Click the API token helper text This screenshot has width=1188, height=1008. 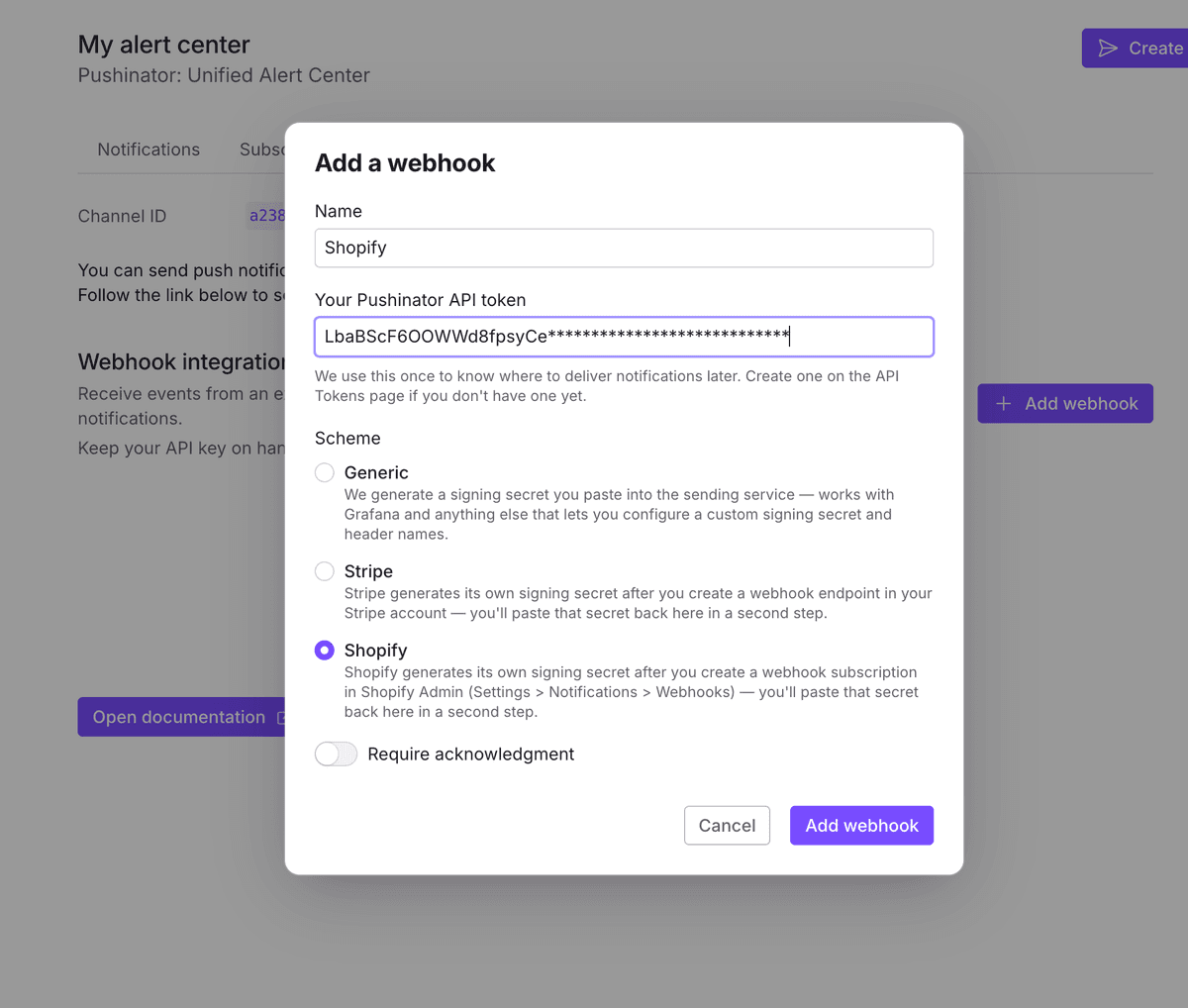(607, 386)
